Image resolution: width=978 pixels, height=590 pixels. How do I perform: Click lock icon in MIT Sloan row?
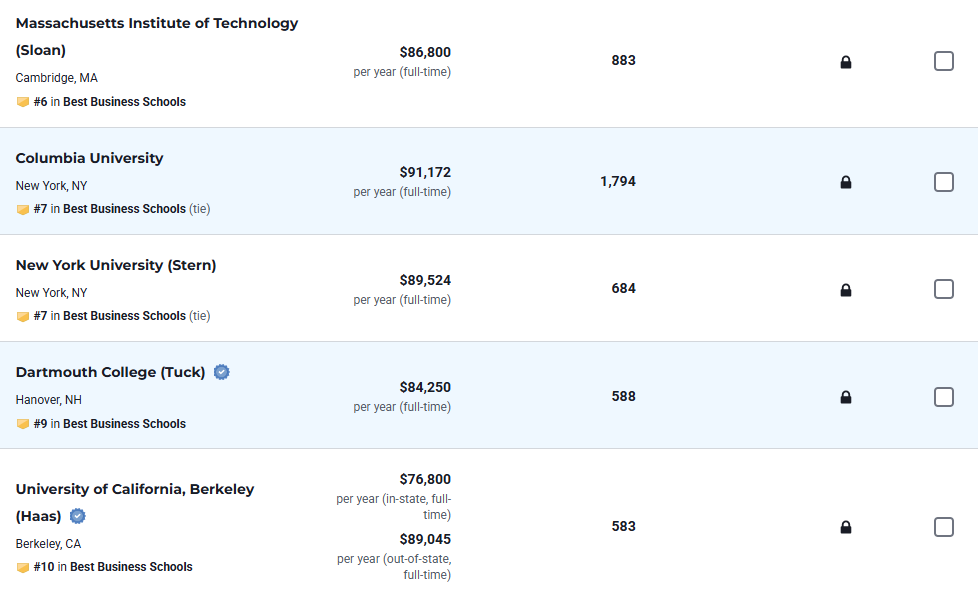tap(846, 62)
